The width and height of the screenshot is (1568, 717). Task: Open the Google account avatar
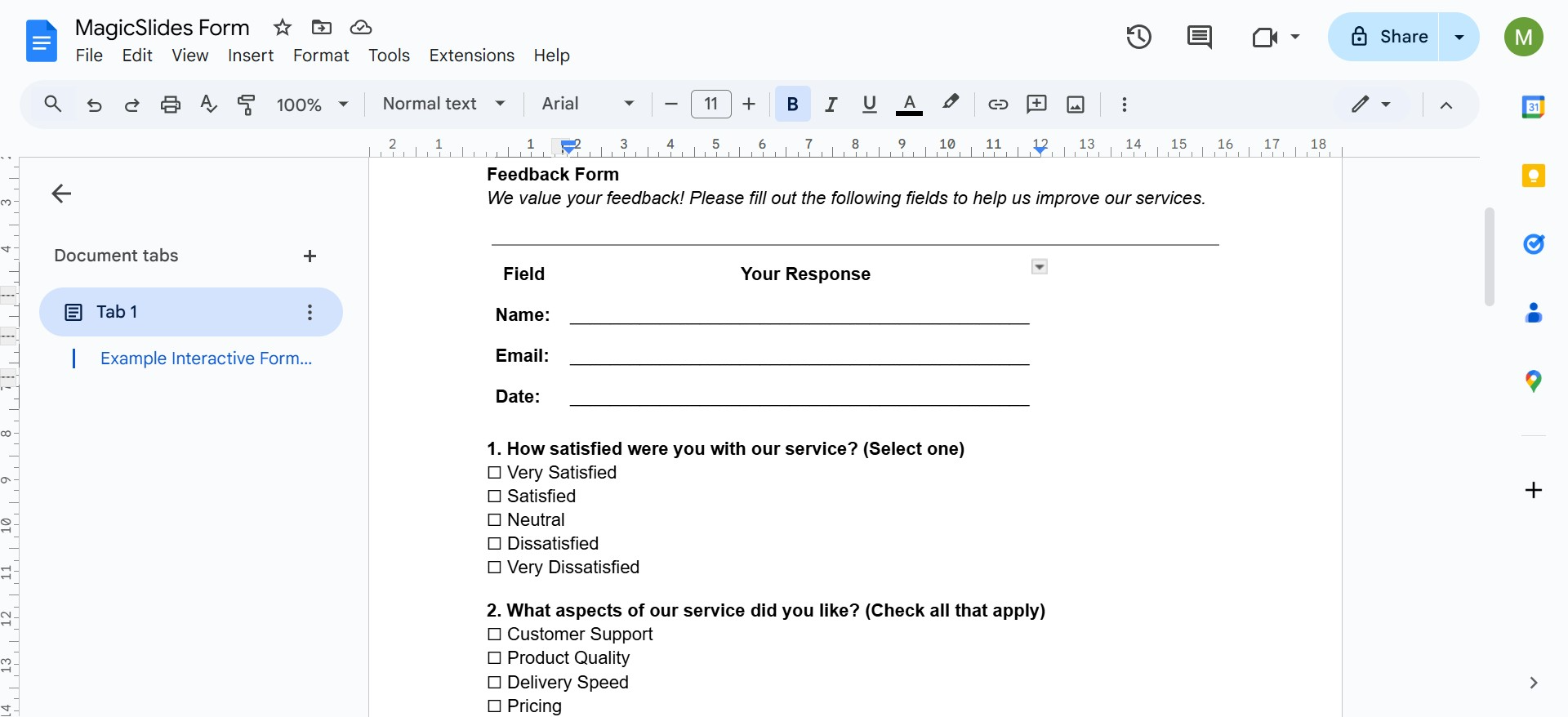pyautogui.click(x=1523, y=37)
